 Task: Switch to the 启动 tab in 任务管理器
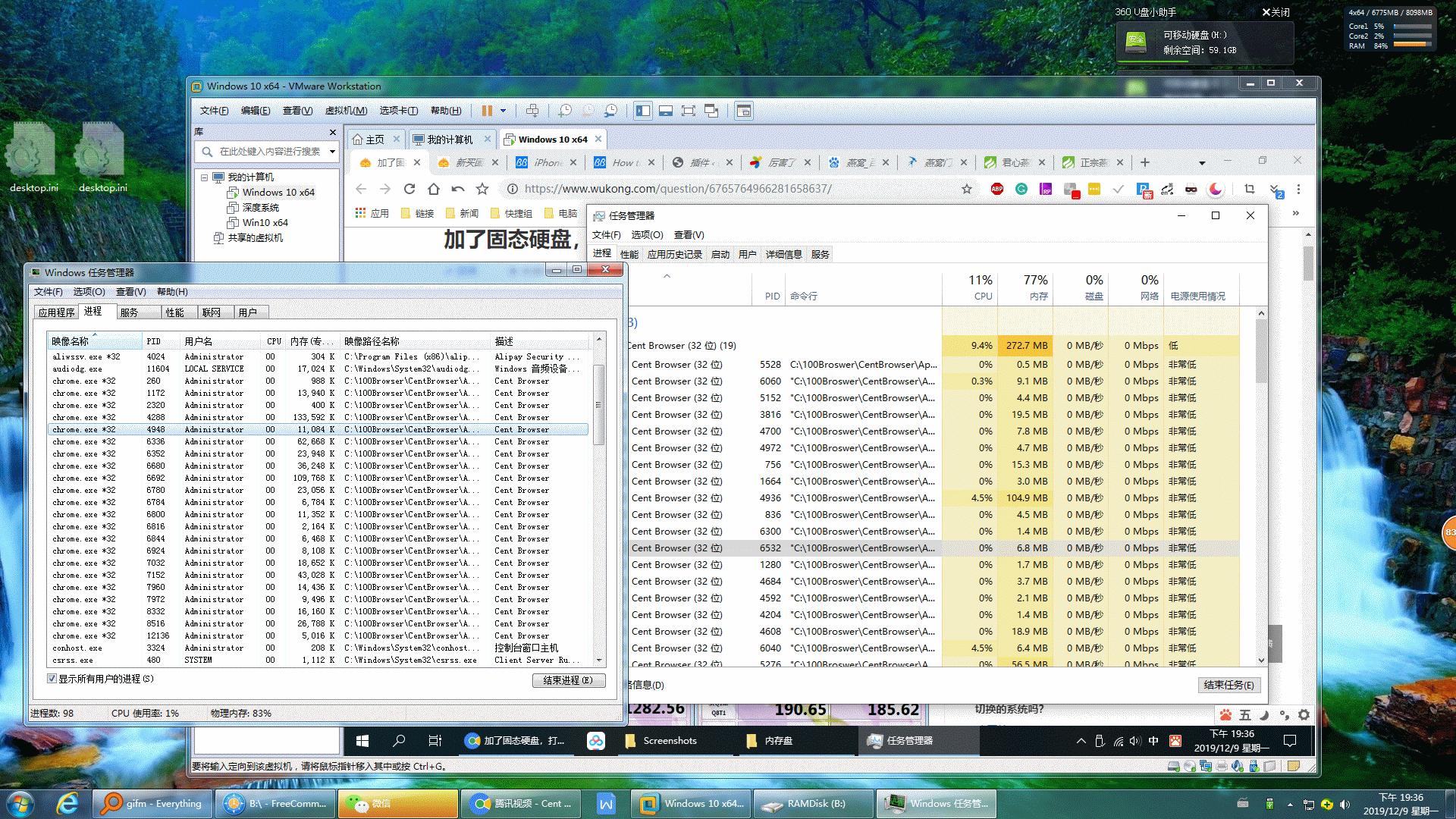(x=720, y=254)
